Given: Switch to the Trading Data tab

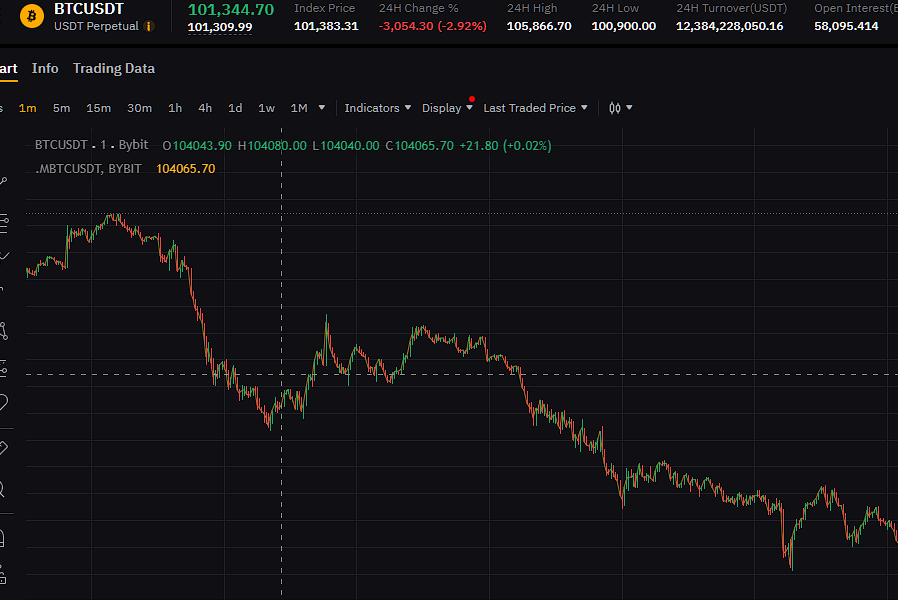Looking at the screenshot, I should 114,68.
